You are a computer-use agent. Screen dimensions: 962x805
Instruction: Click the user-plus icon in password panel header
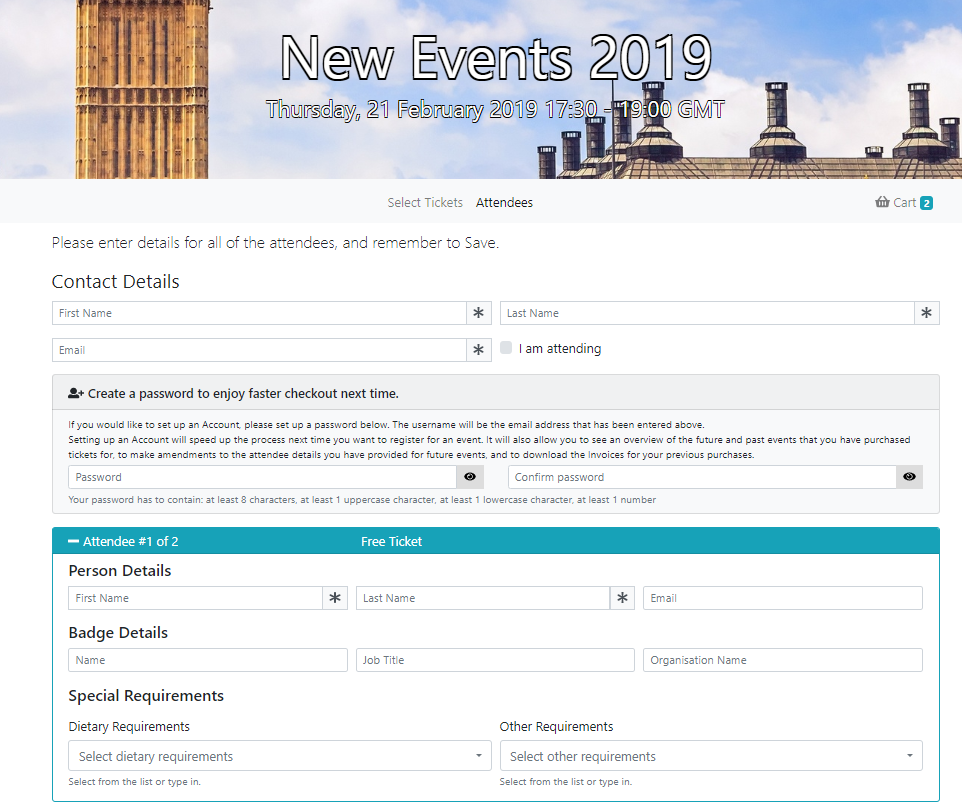click(75, 393)
